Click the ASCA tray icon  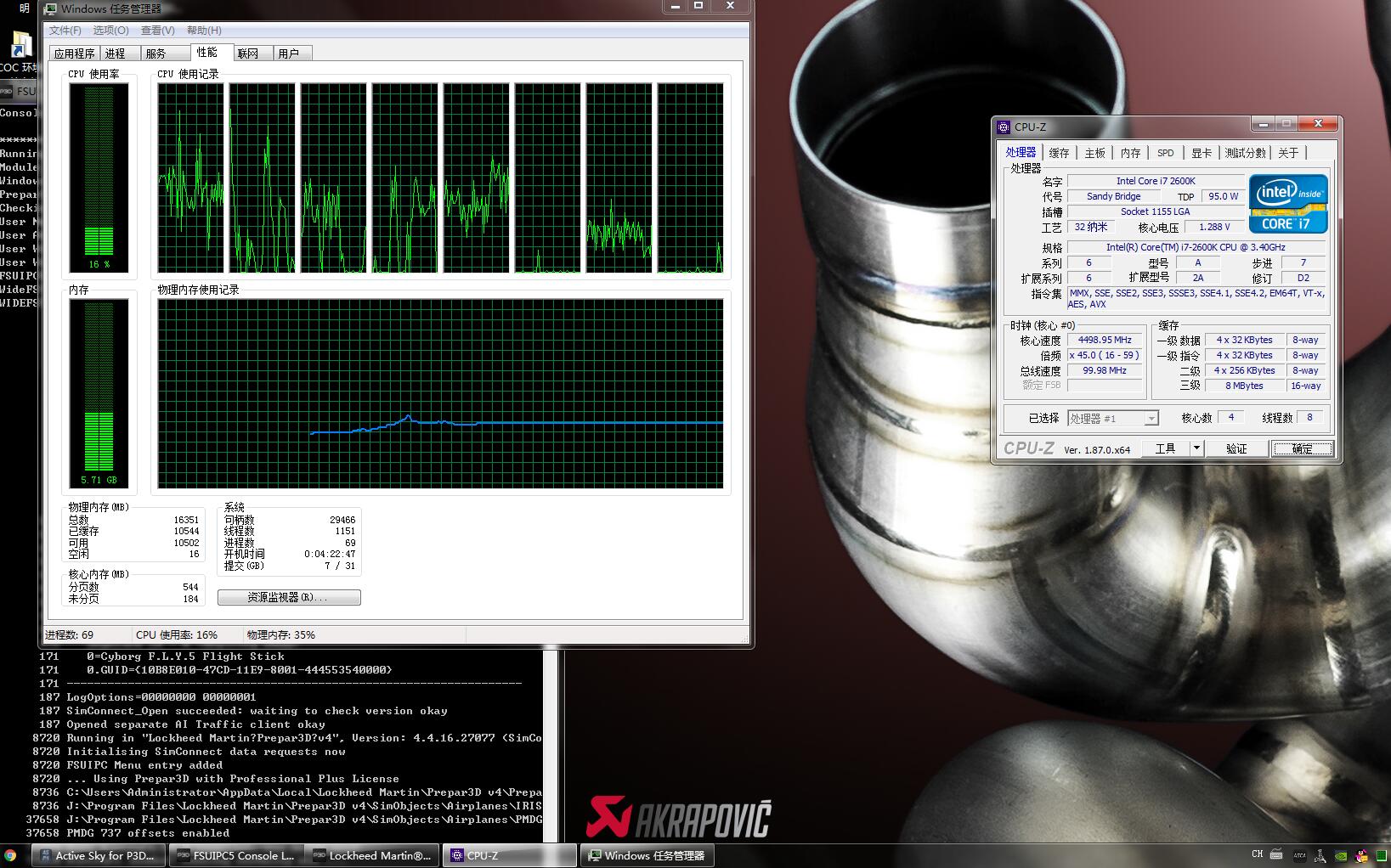coord(1299,856)
